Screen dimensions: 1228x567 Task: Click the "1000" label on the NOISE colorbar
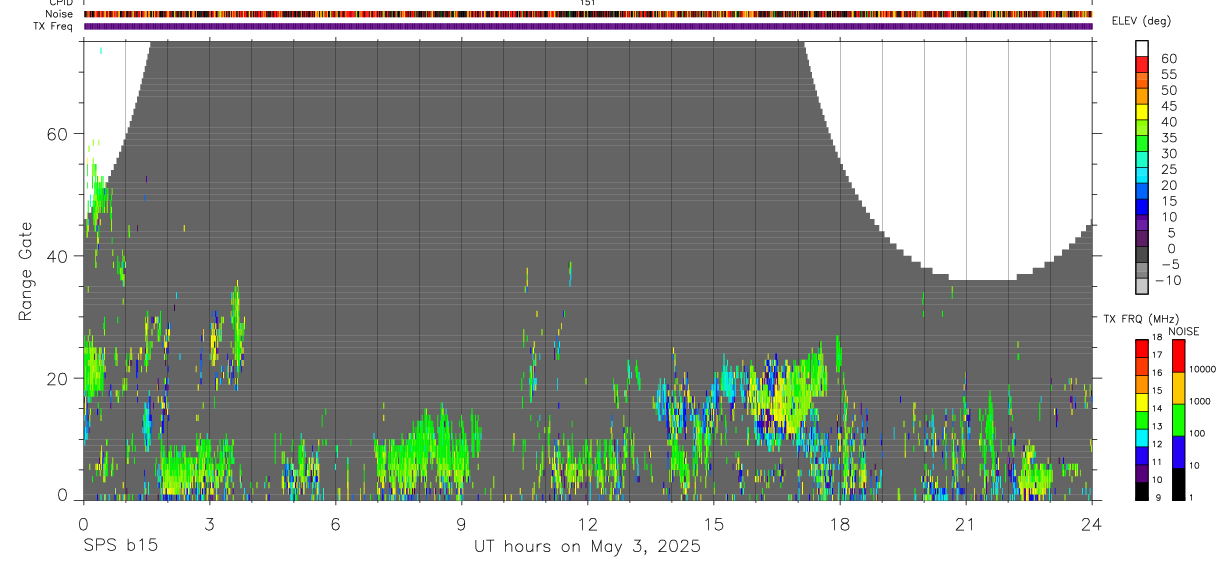pyautogui.click(x=1202, y=402)
